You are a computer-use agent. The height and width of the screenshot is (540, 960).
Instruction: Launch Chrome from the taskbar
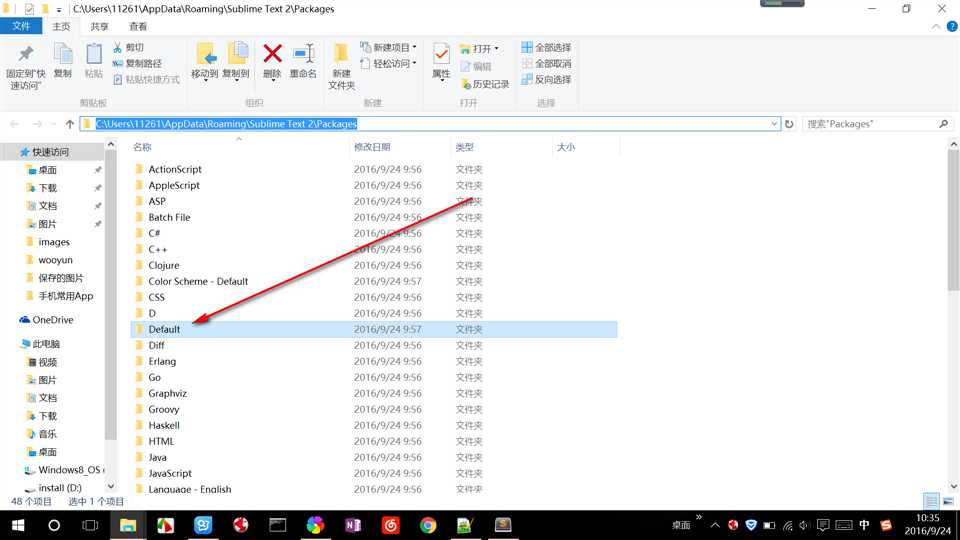(428, 525)
